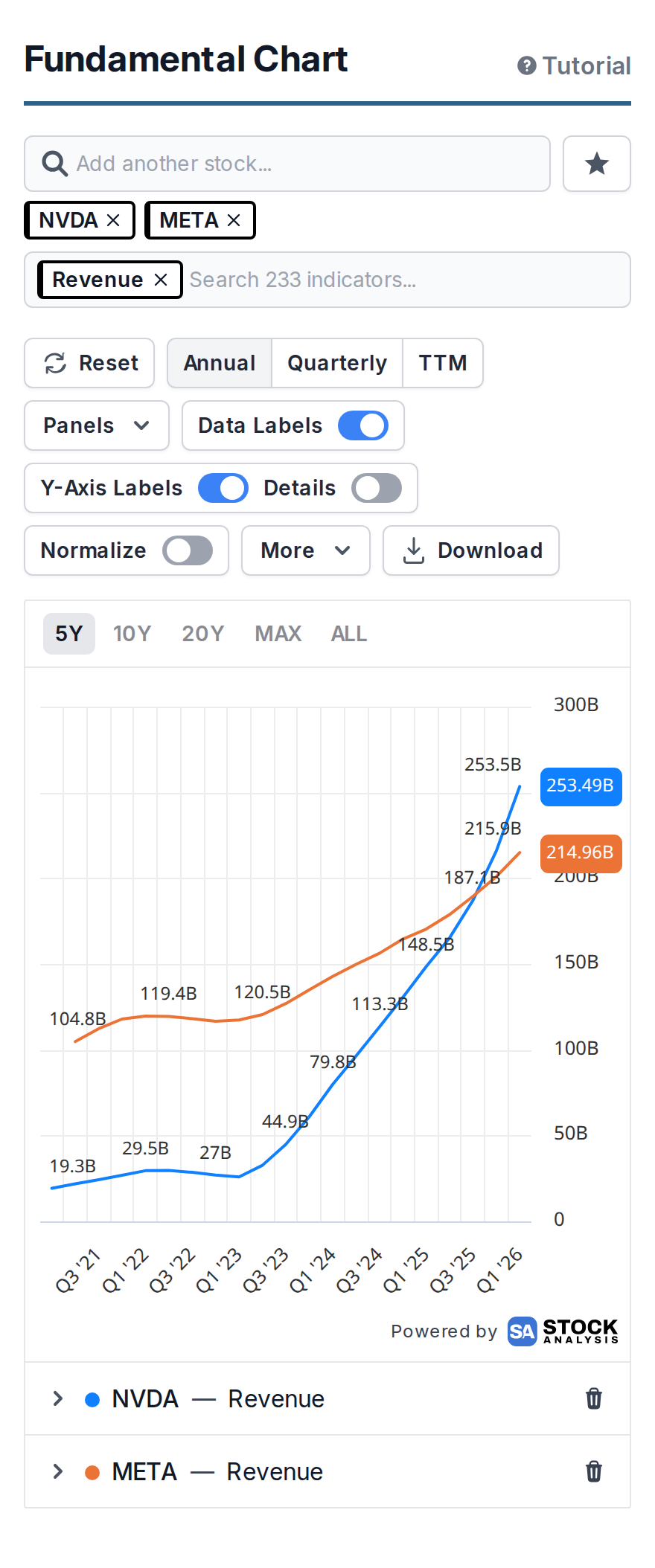Expand the META Revenue row
This screenshot has height=1568, width=655.
click(x=58, y=1471)
